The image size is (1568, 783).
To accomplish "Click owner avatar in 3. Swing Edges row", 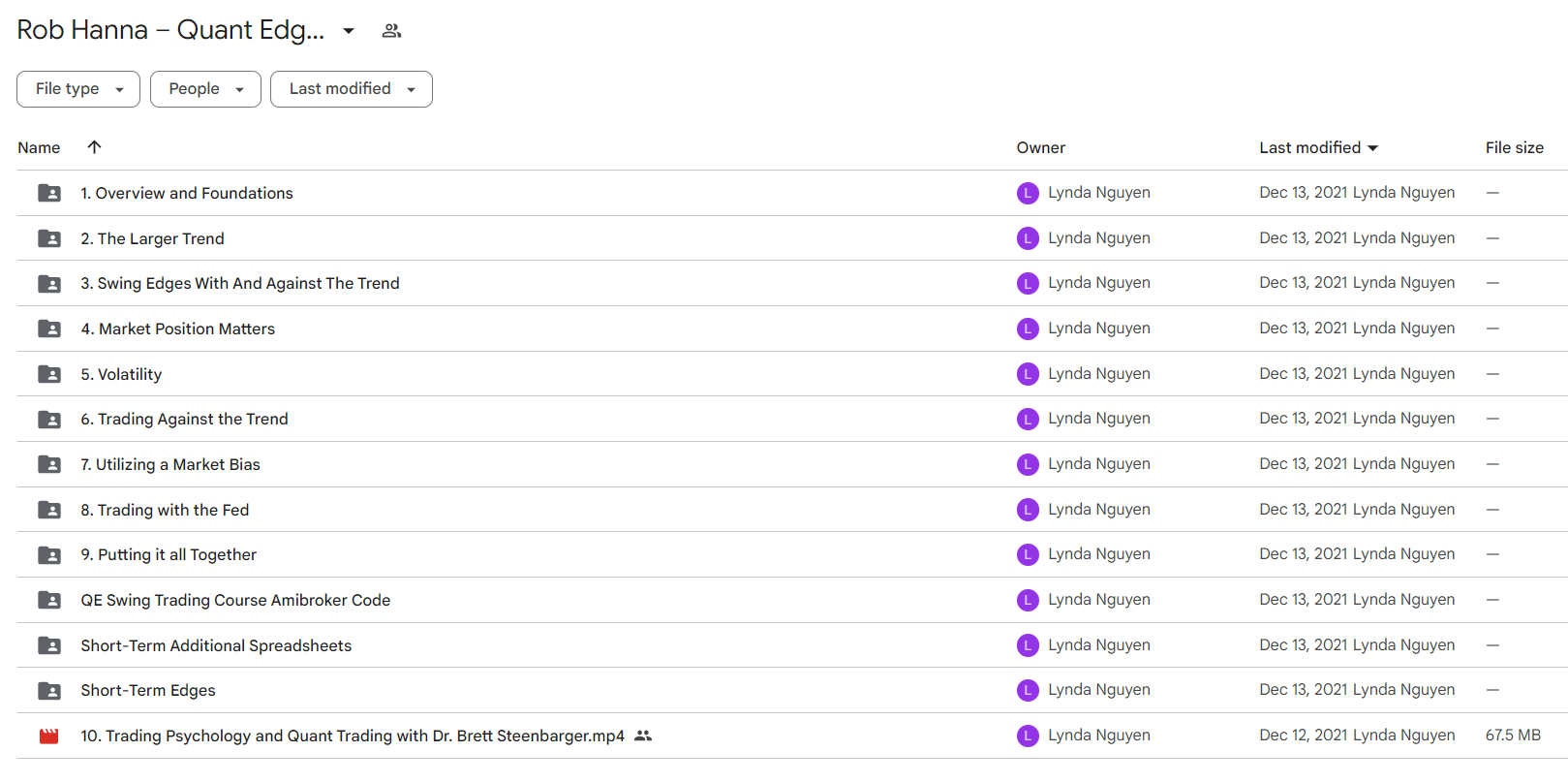I will pyautogui.click(x=1028, y=283).
